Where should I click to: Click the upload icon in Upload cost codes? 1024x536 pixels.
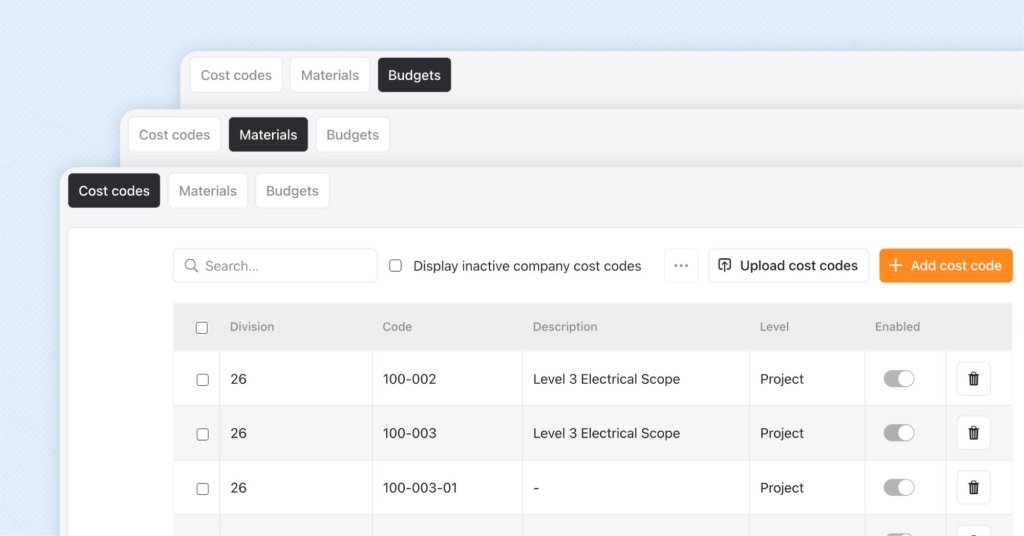[725, 266]
